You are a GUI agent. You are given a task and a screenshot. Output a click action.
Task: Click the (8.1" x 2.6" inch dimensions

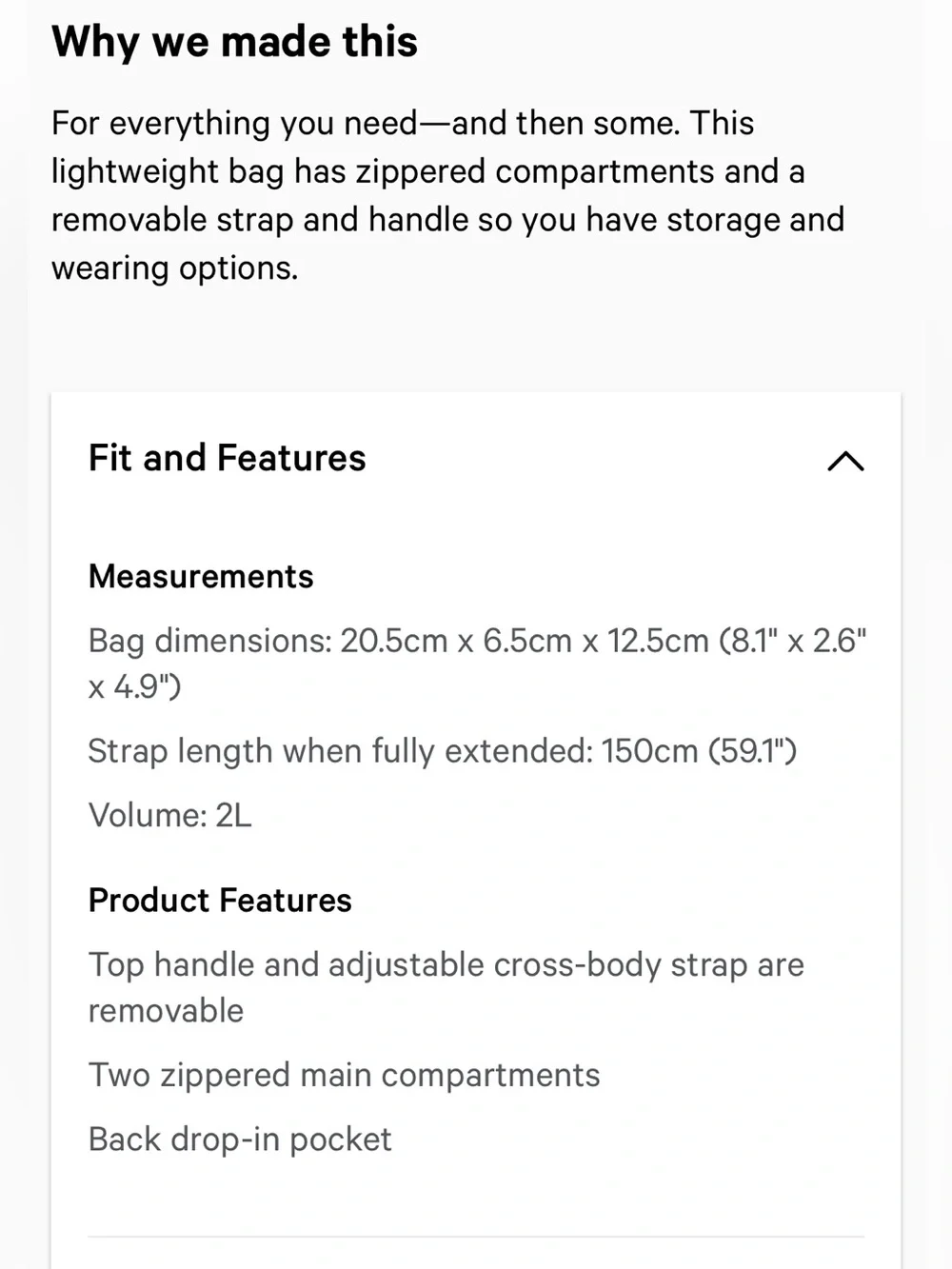(793, 641)
